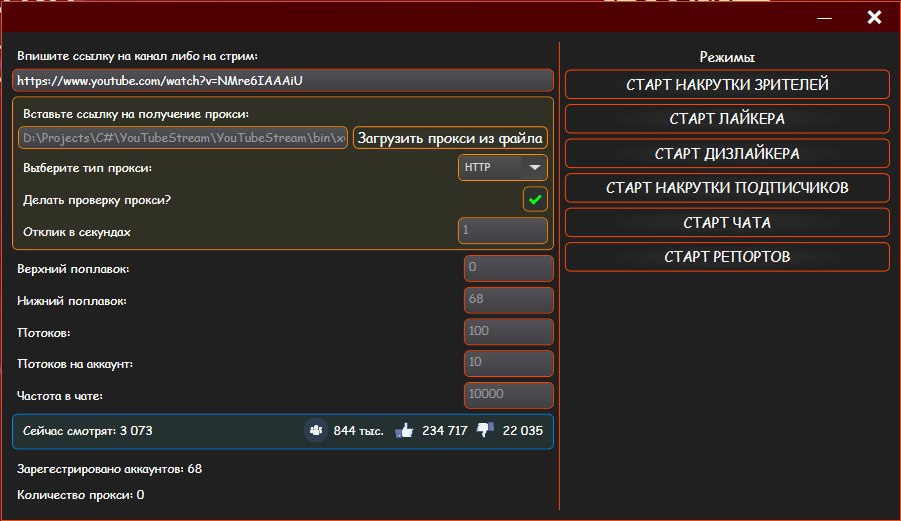Click the 'Нижний поплавок:' label
This screenshot has width=901, height=521.
(x=71, y=301)
